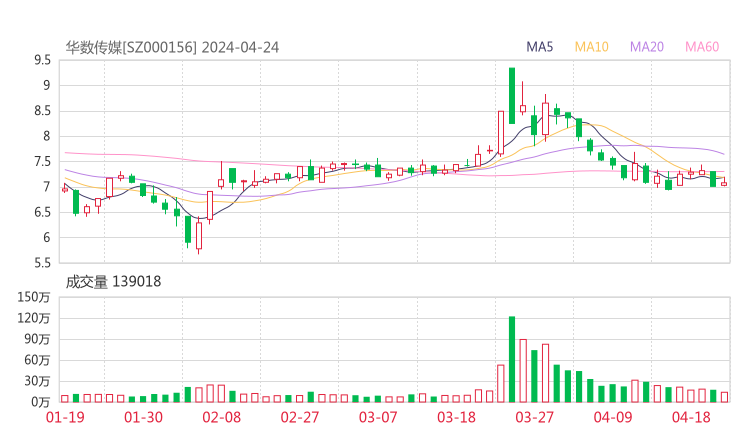The height and width of the screenshot is (440, 740).
Task: Click the 120万 volume axis label
Action: click(x=34, y=318)
